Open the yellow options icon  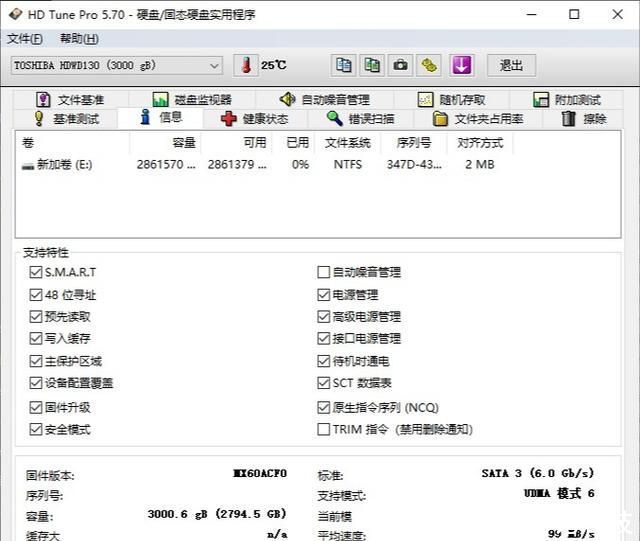(429, 65)
